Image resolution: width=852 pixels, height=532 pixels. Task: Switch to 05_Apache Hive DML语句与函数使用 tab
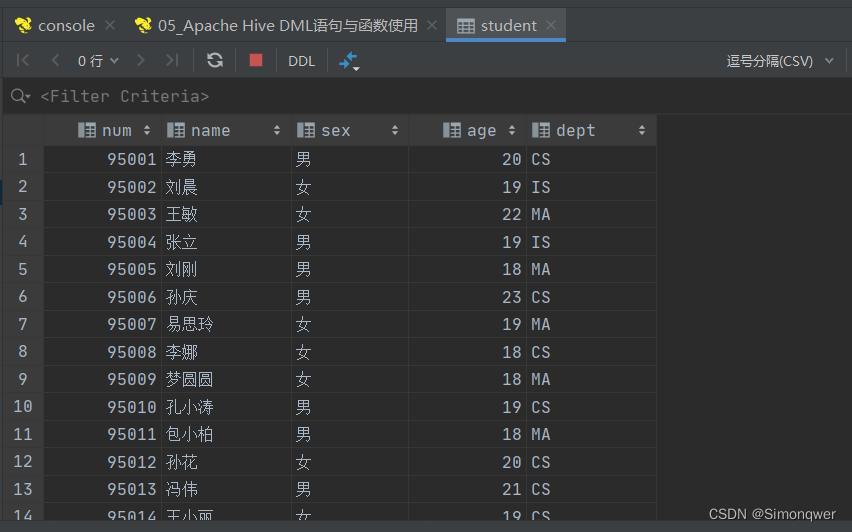coord(287,26)
